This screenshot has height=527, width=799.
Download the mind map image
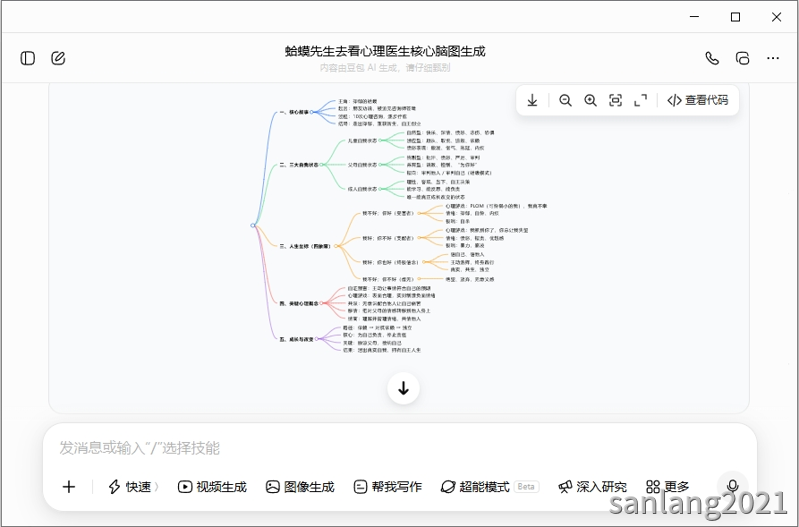click(532, 100)
